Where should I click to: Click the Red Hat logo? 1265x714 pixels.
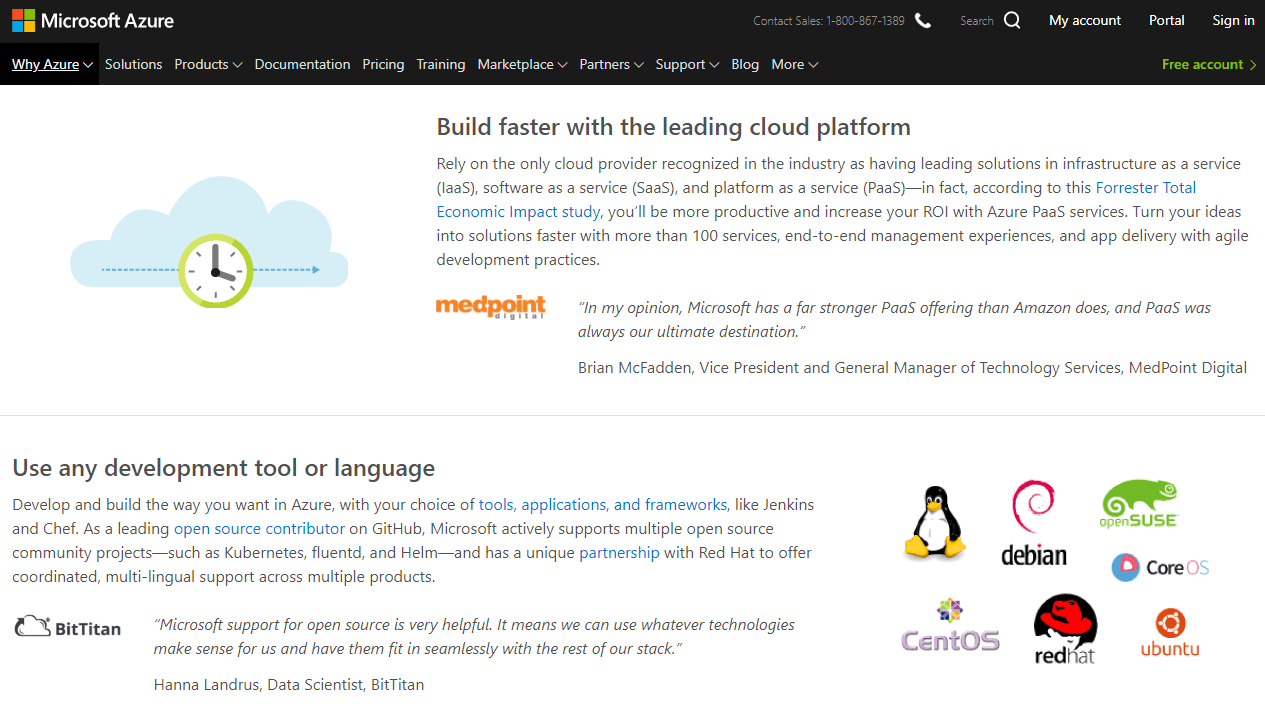click(1065, 629)
